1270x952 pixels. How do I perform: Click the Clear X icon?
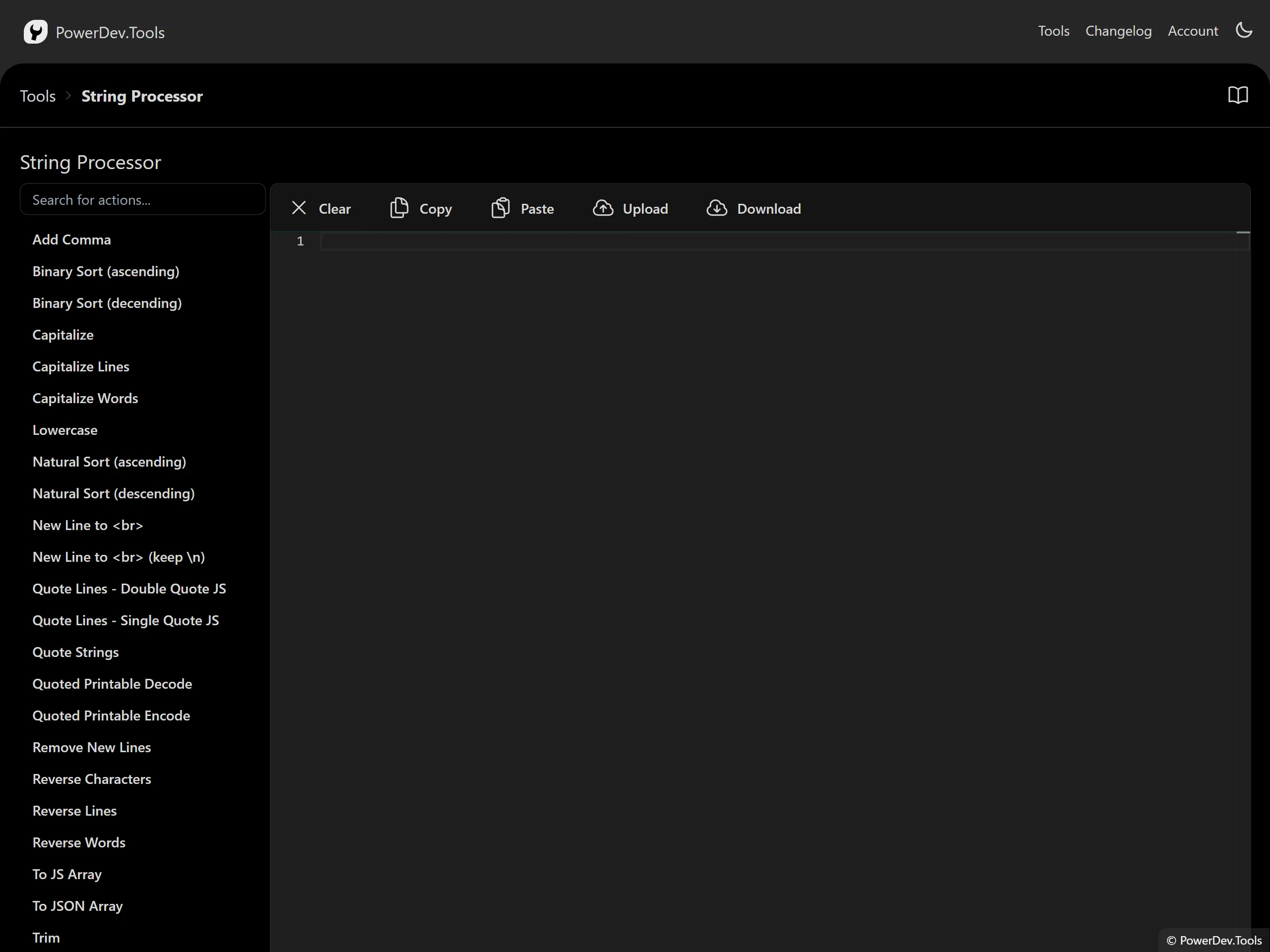299,208
